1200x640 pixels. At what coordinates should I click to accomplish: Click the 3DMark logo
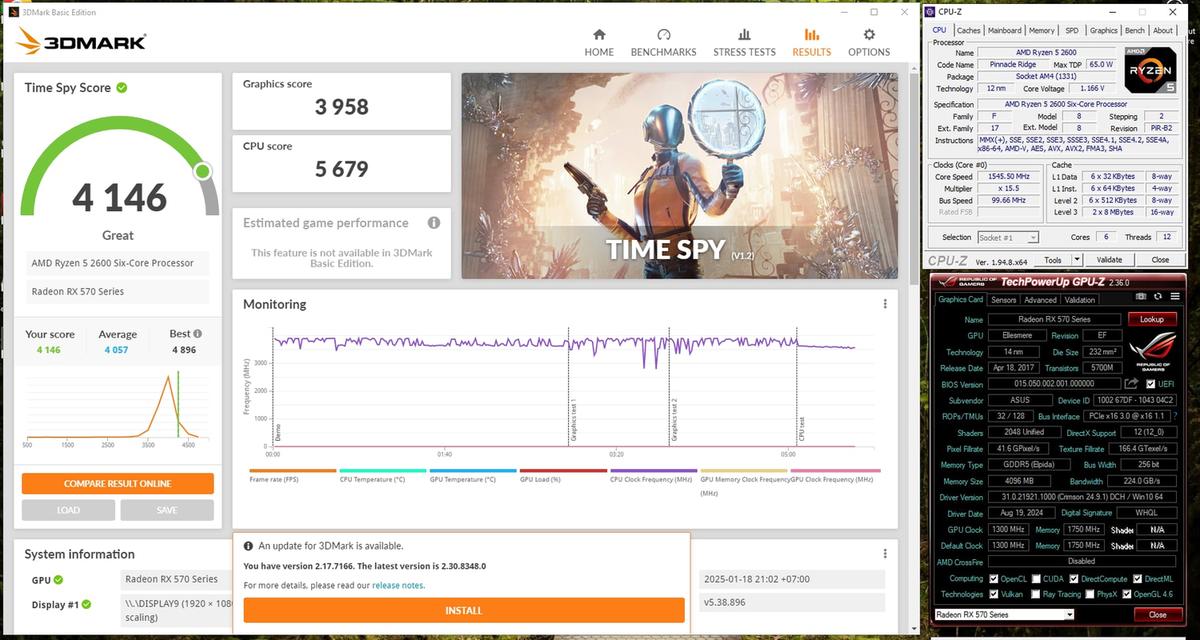point(83,41)
